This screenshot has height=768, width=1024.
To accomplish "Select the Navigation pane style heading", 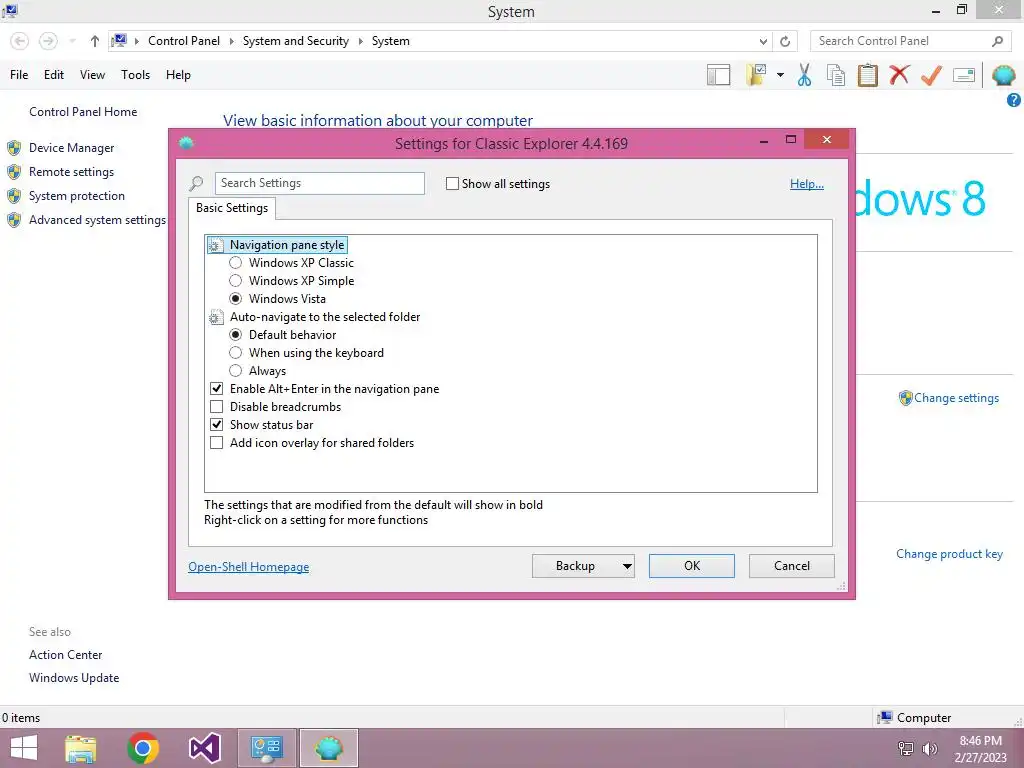I will tap(287, 245).
